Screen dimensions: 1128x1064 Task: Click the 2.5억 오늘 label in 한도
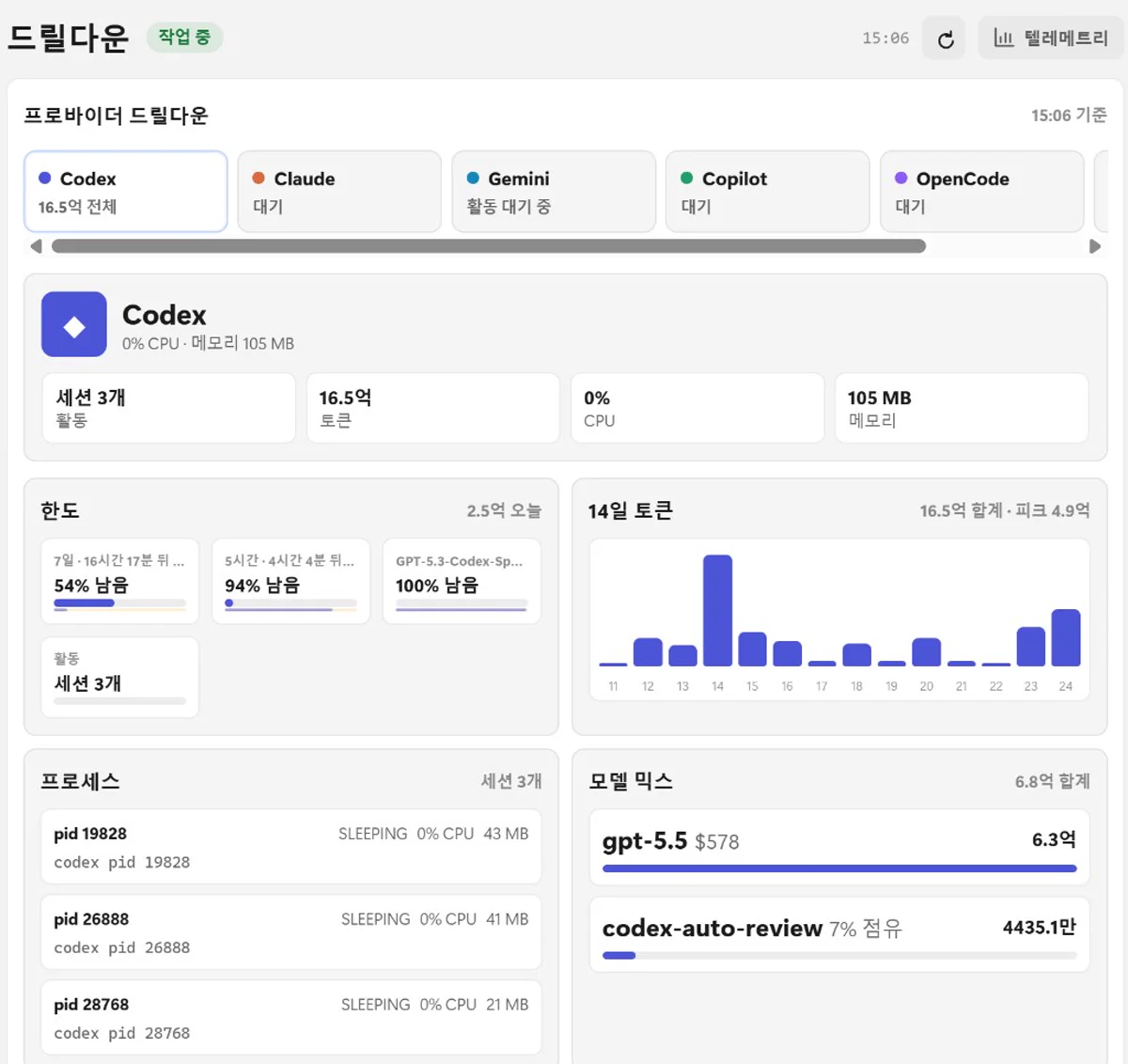coord(504,510)
